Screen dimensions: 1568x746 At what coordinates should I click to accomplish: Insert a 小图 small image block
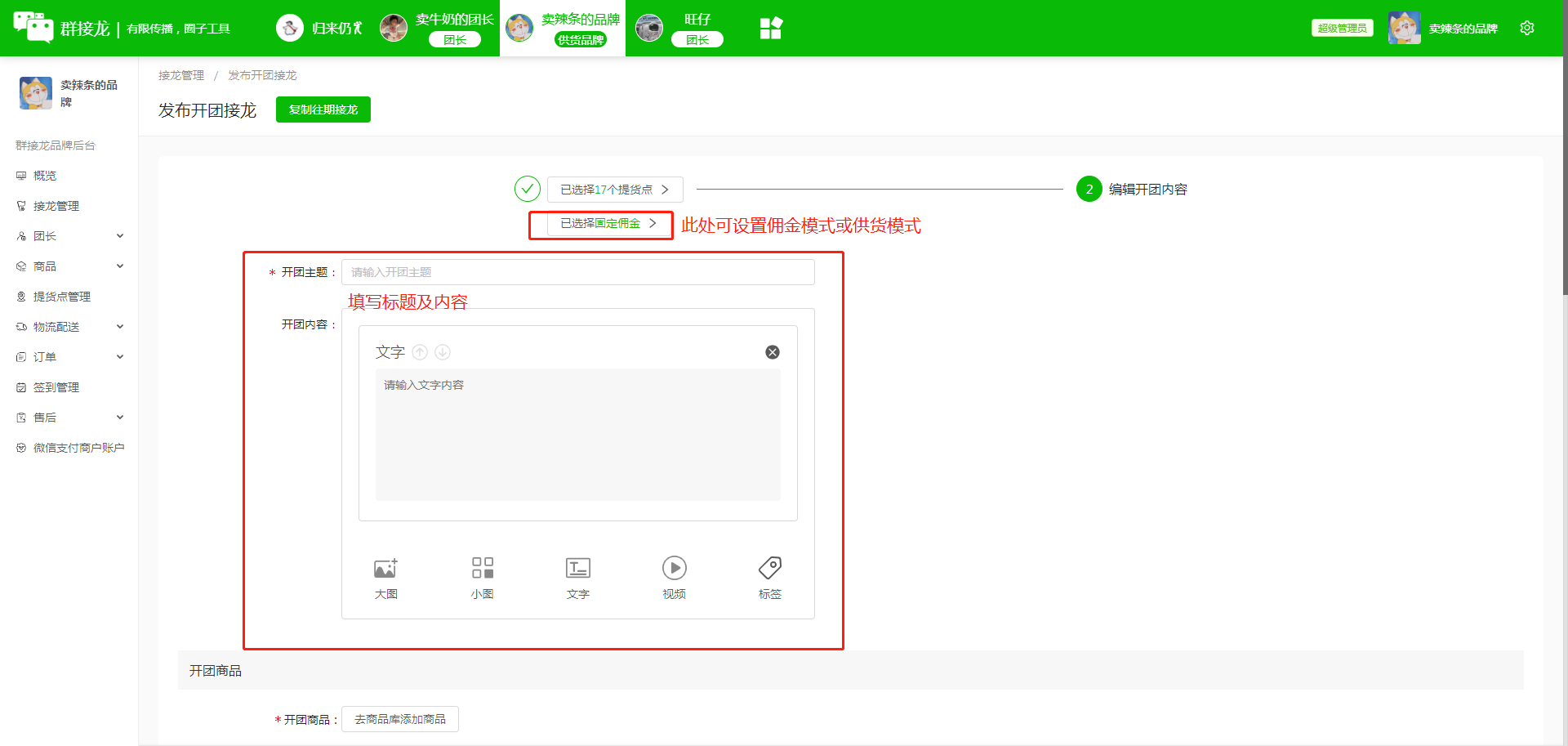pos(483,578)
